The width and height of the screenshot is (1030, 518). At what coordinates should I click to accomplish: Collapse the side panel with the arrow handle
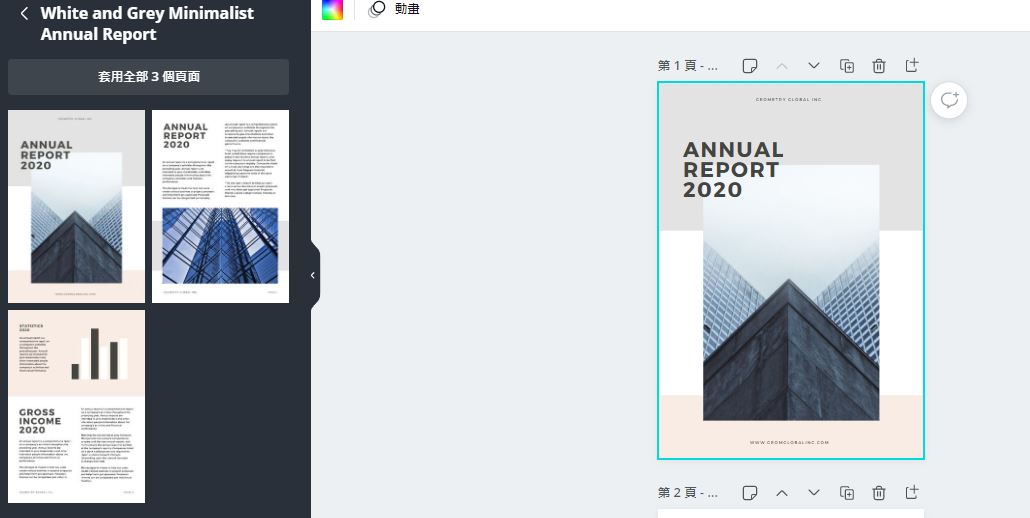(313, 275)
